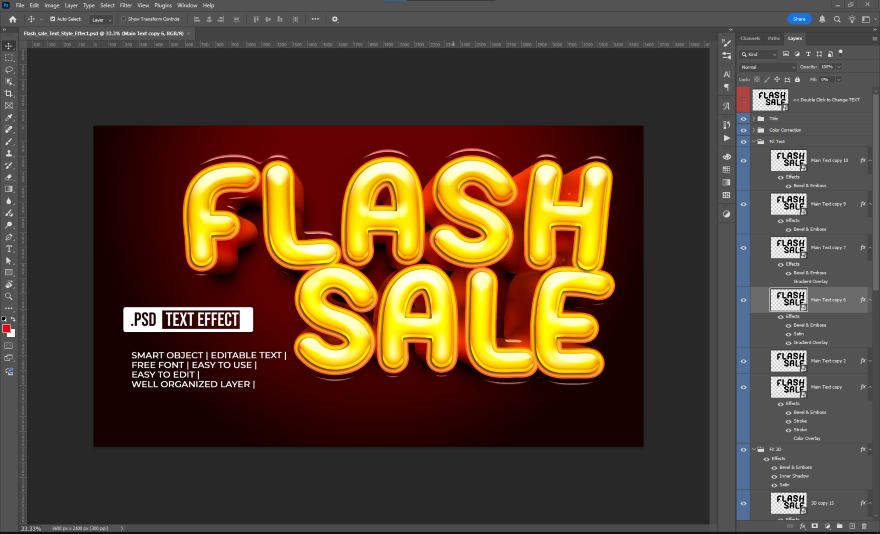Open Quick Mask mode icon
The width and height of the screenshot is (880, 534).
click(x=8, y=345)
